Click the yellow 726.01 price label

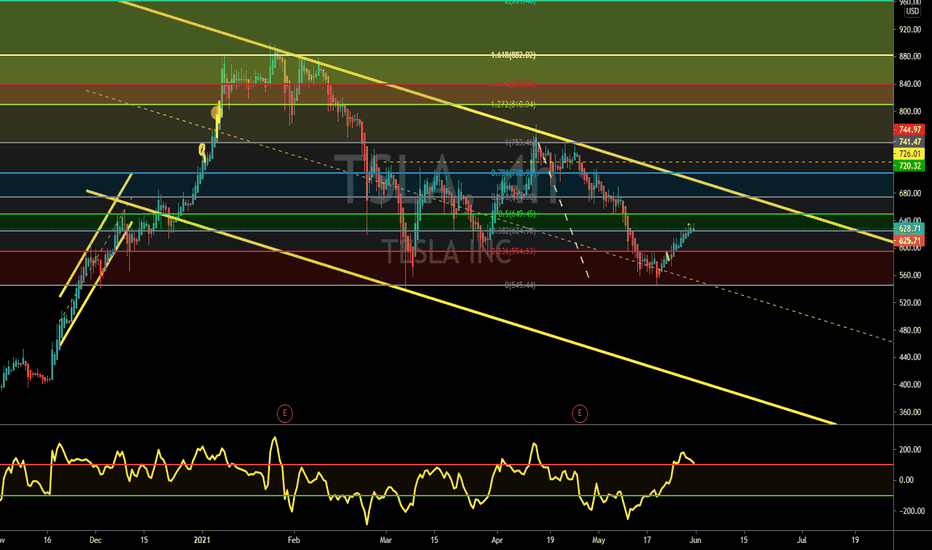point(910,153)
